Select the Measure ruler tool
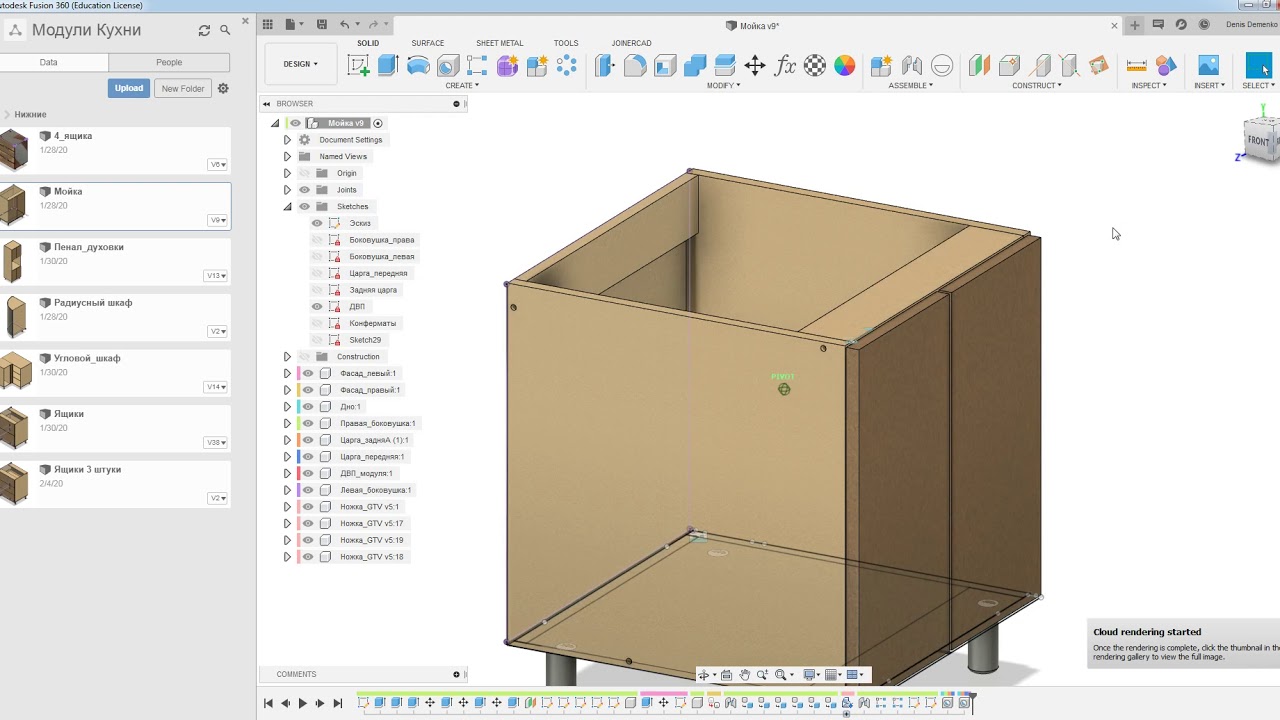The image size is (1280, 720). [x=1136, y=66]
